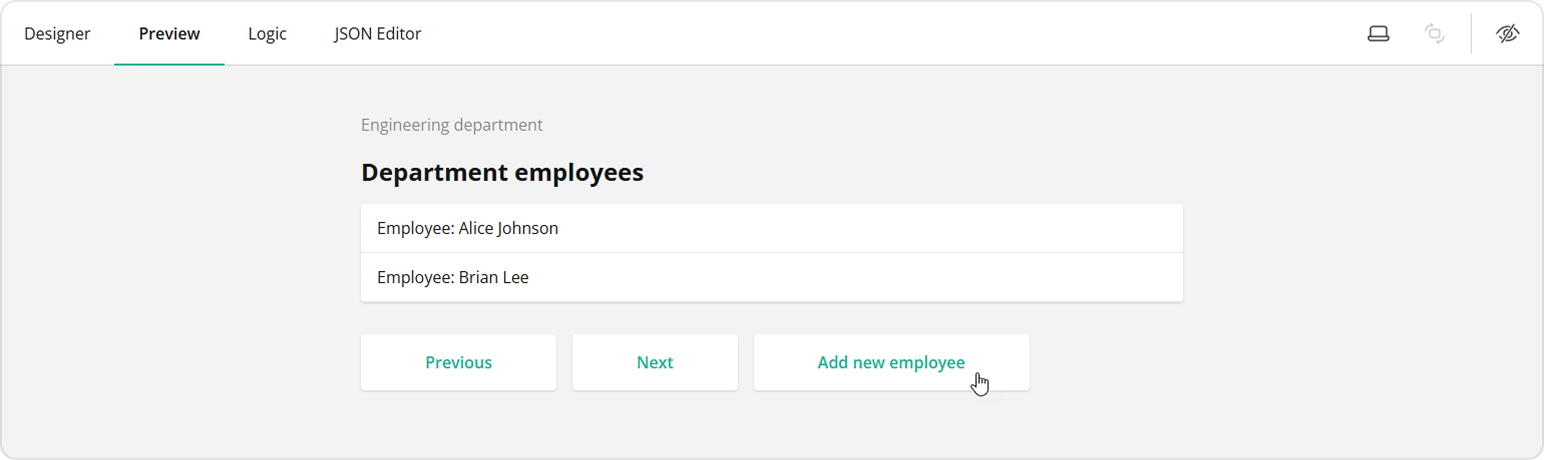Expand the Employee: Alice Johnson row
This screenshot has width=1544, height=460.
pos(771,228)
